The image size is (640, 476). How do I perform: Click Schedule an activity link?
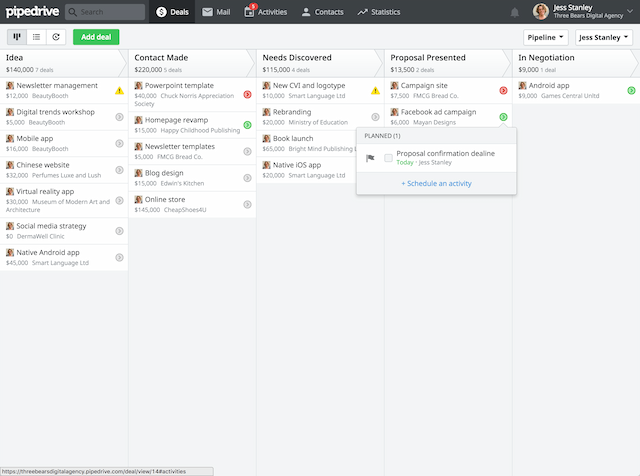pyautogui.click(x=436, y=184)
